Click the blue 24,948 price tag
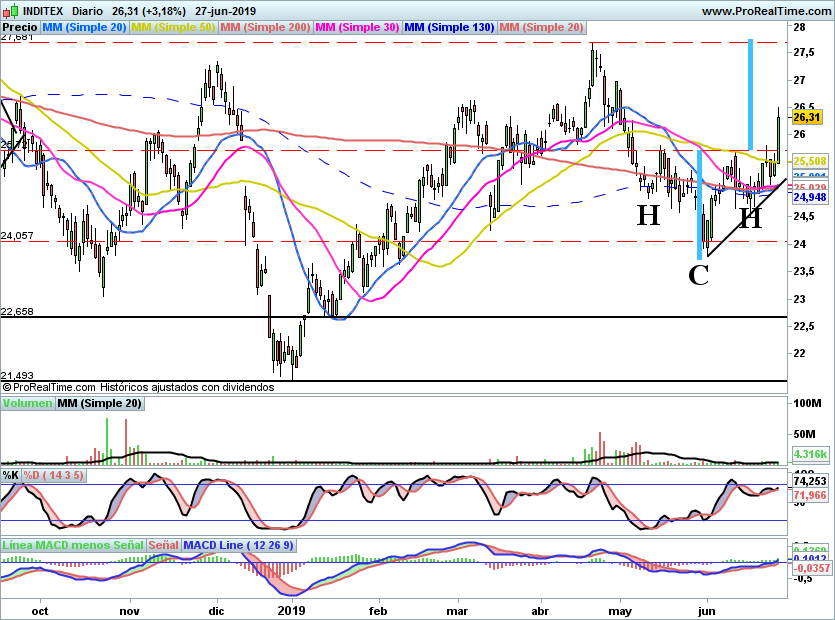The height and width of the screenshot is (620, 835). (x=810, y=197)
